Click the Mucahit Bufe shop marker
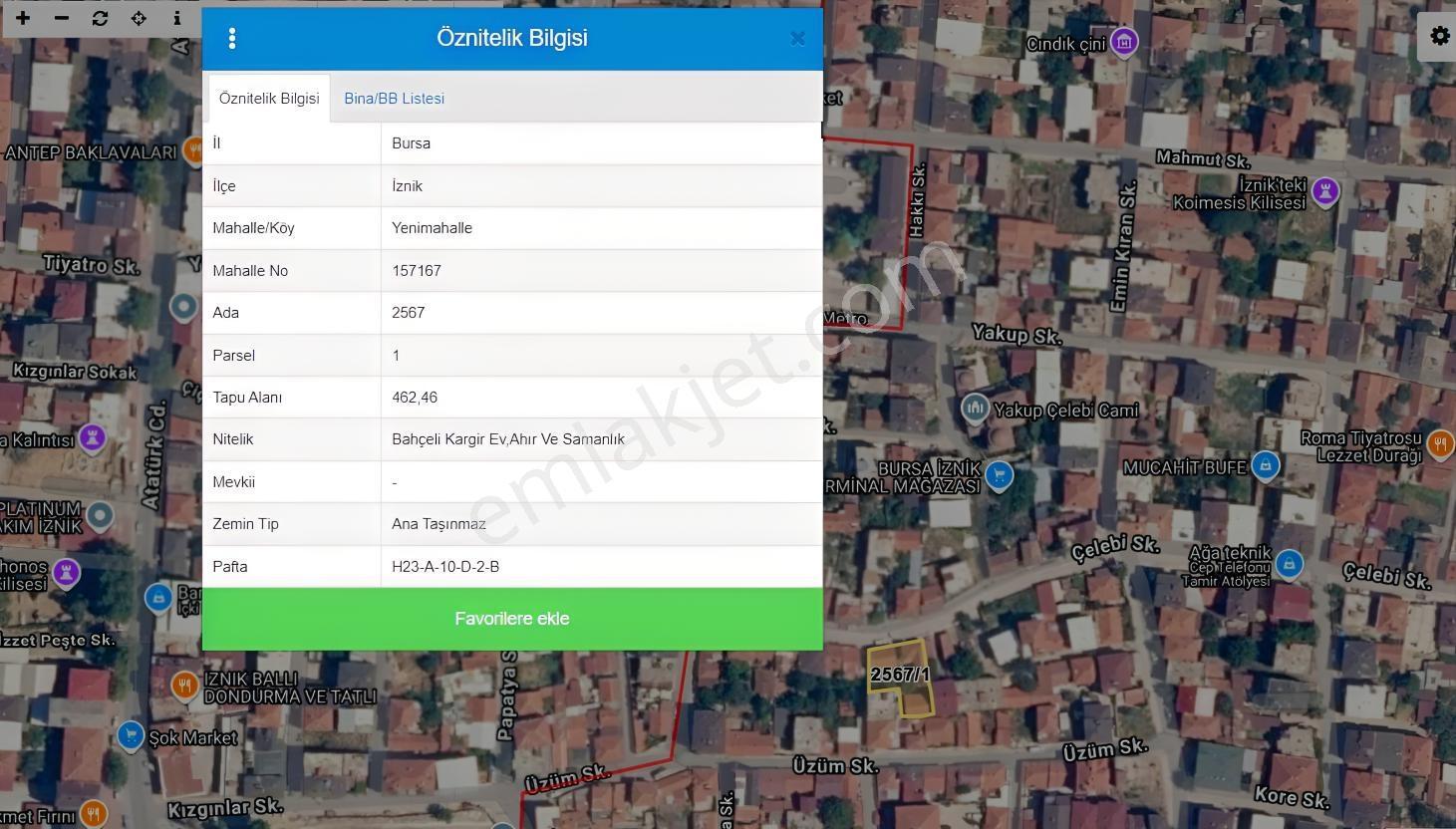The width and height of the screenshot is (1456, 829). point(1265,465)
